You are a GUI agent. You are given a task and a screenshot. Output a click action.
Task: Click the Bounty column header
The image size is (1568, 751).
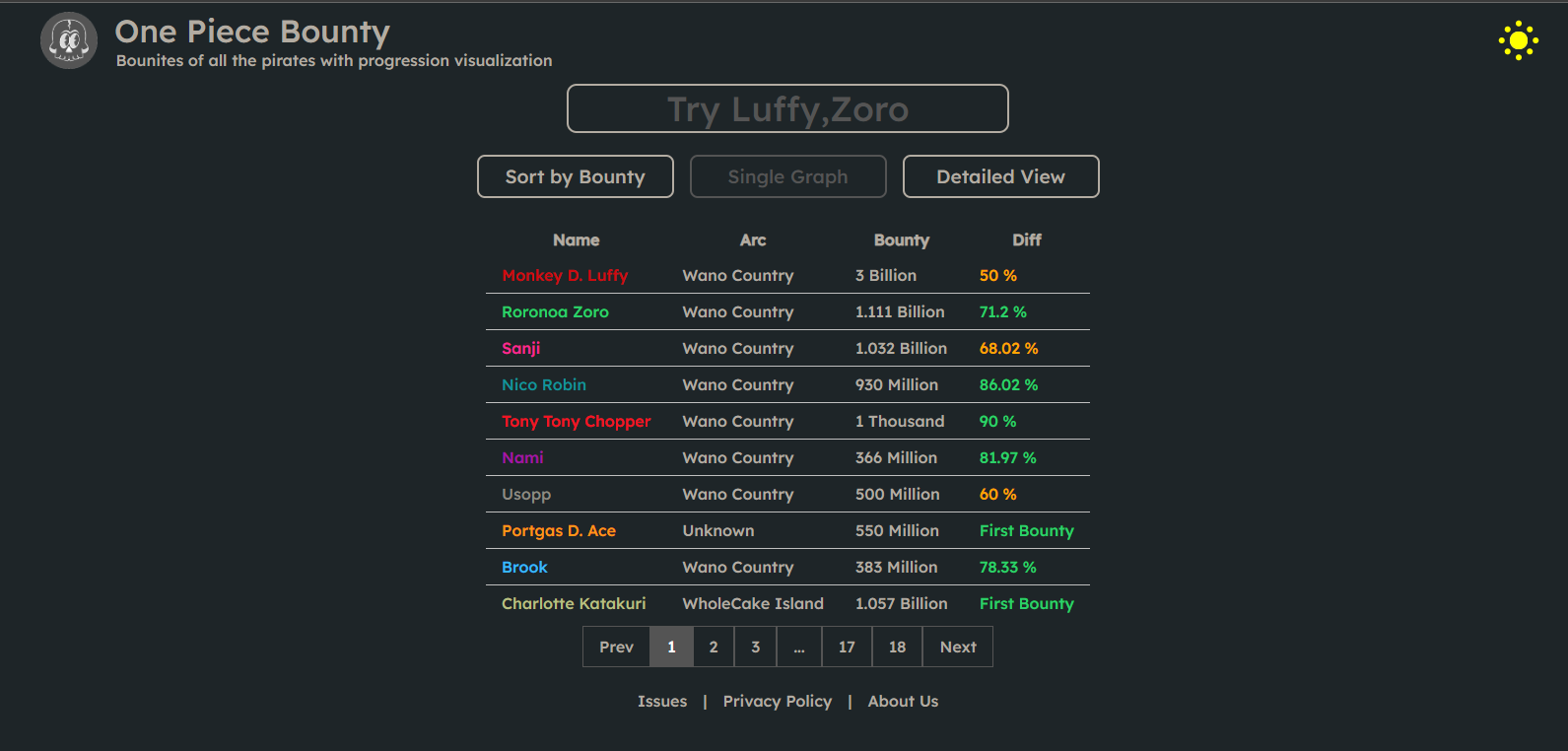(902, 240)
